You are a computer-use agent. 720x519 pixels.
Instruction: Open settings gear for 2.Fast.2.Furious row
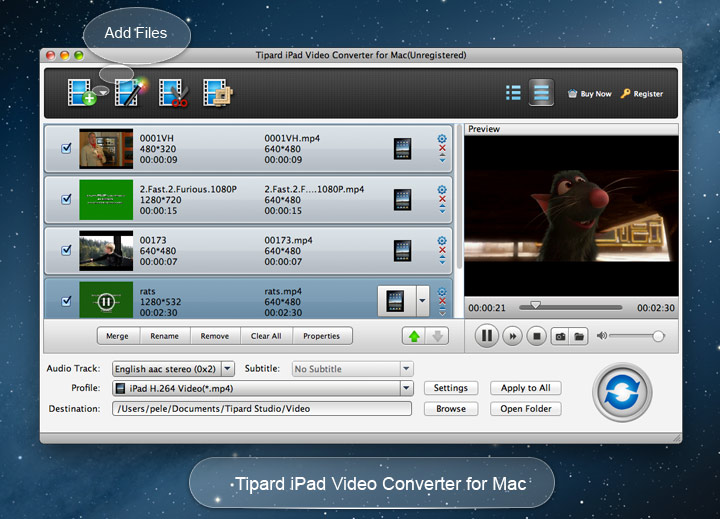442,190
